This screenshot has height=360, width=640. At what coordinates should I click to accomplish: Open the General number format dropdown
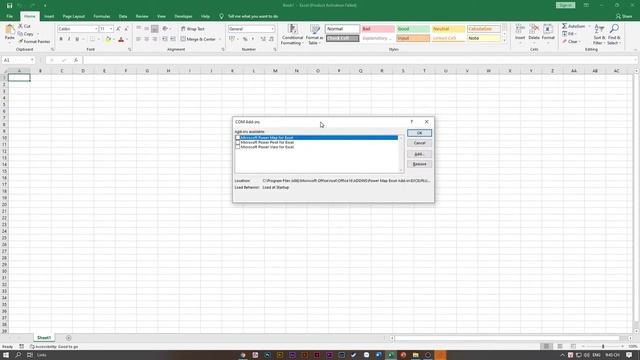point(272,29)
